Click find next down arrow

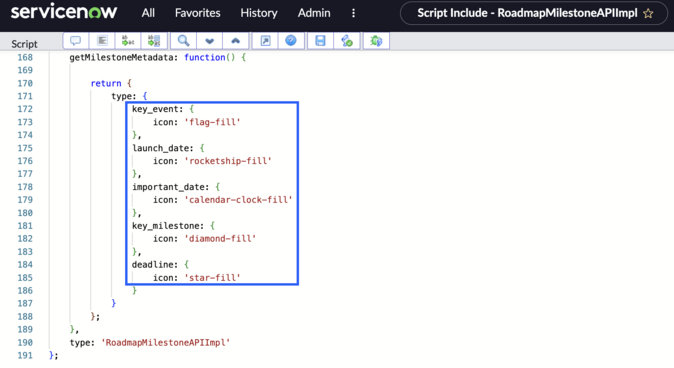click(x=209, y=41)
